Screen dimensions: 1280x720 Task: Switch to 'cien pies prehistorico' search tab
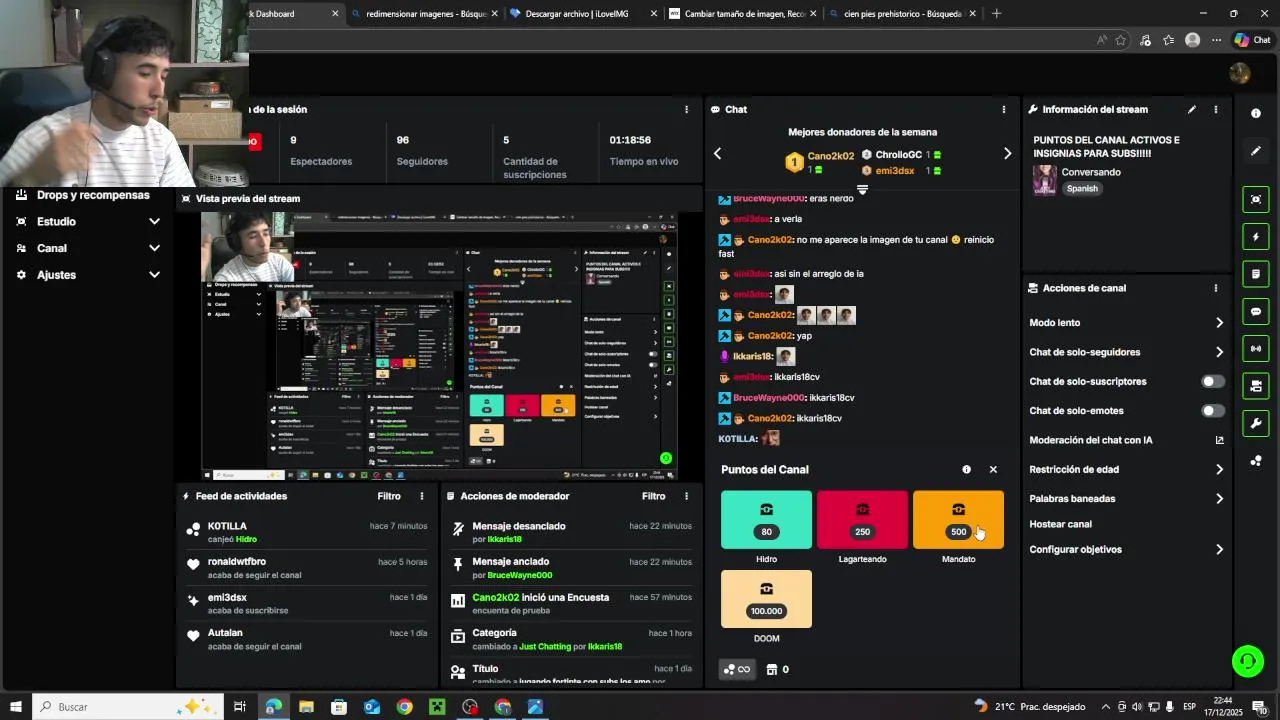pyautogui.click(x=901, y=14)
